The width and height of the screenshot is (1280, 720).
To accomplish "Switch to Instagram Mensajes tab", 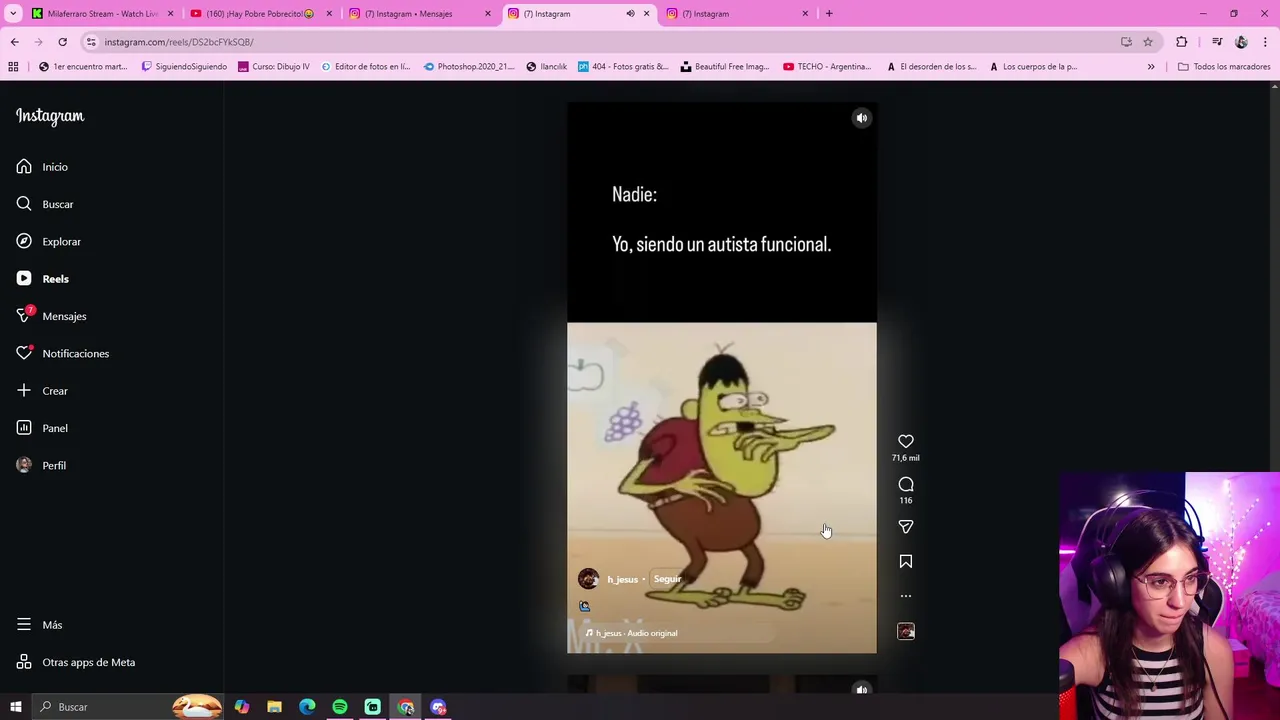I will pyautogui.click(x=418, y=14).
